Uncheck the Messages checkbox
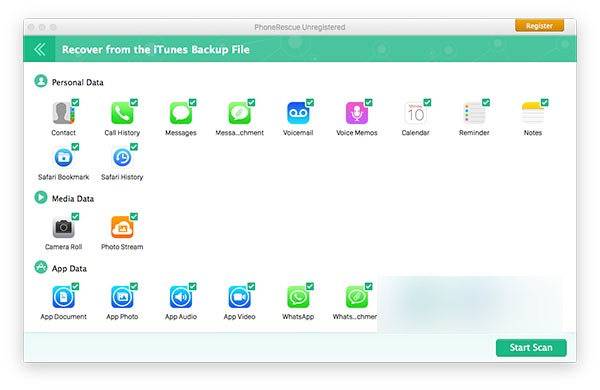Image resolution: width=600 pixels, height=390 pixels. pyautogui.click(x=192, y=103)
